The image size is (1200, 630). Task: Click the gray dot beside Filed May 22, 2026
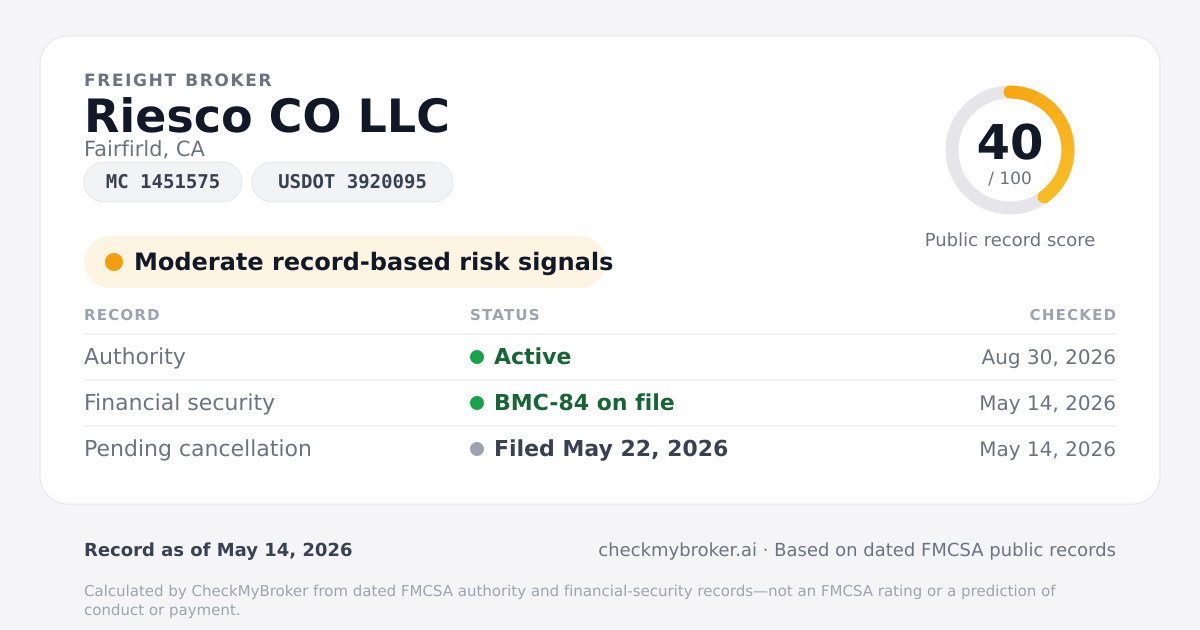pos(477,449)
